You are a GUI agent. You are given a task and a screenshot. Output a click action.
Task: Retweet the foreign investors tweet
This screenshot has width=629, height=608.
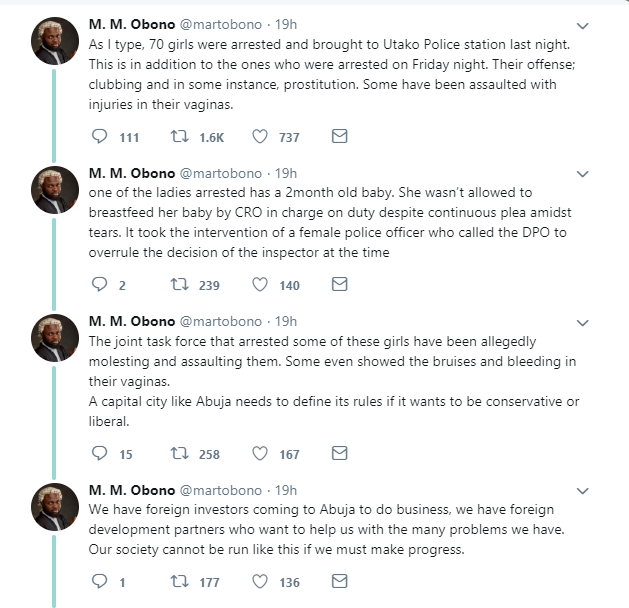[179, 582]
